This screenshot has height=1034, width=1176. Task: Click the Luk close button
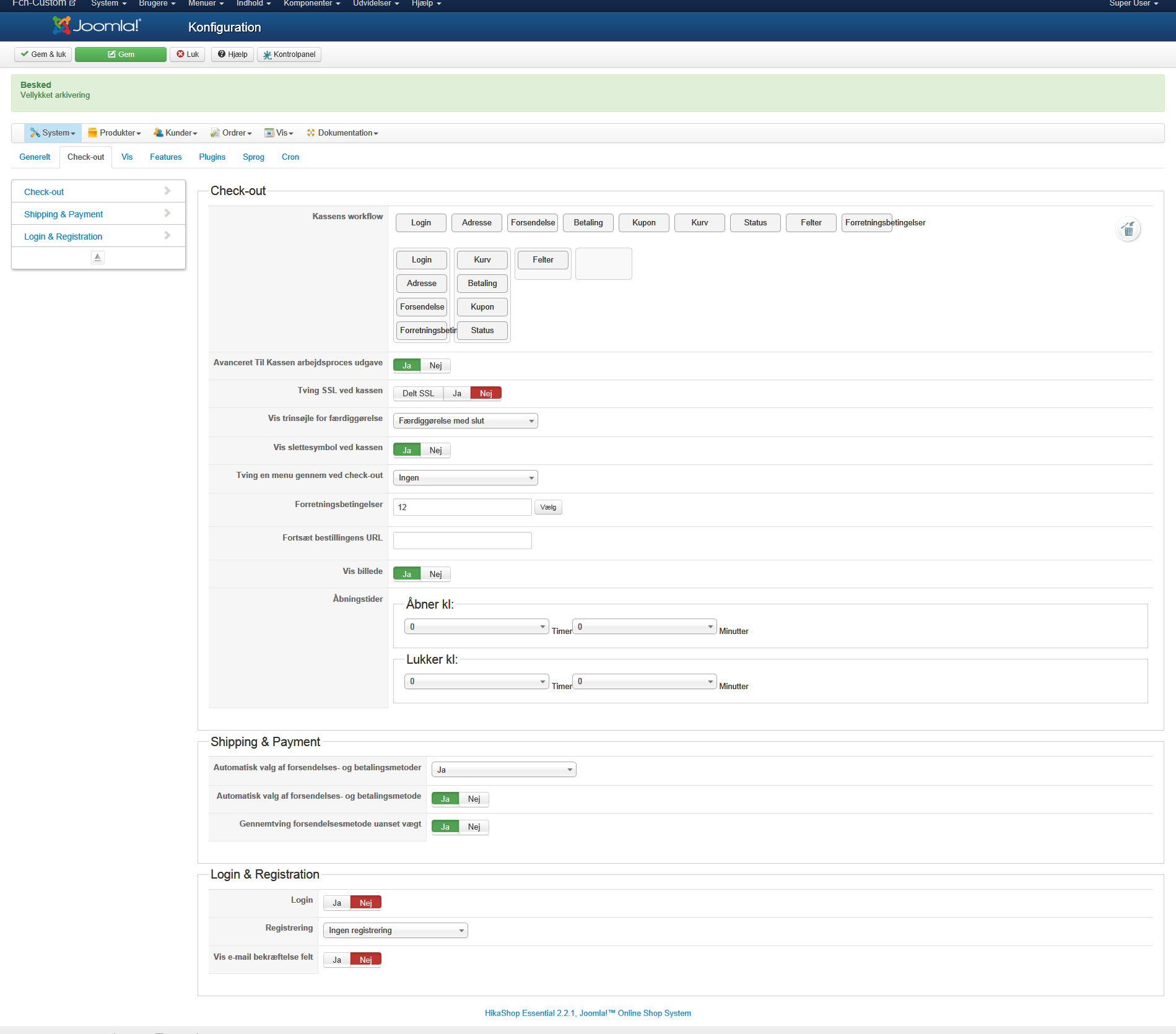188,54
